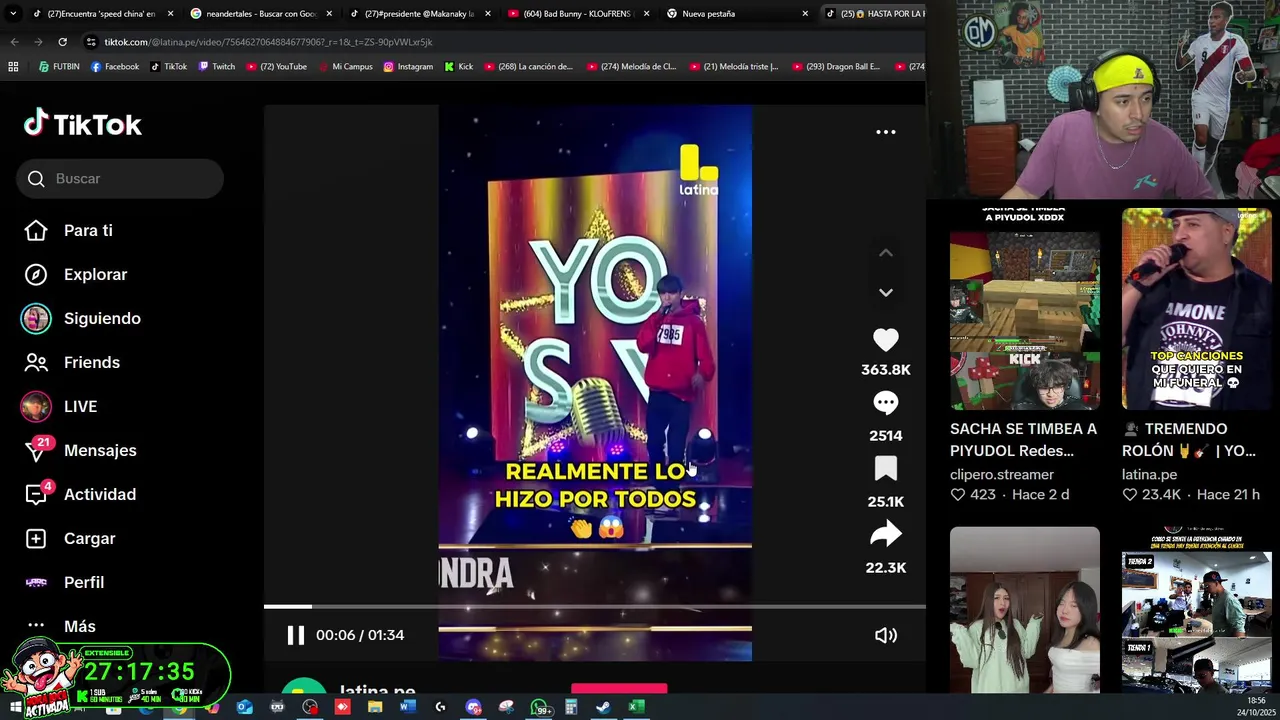Open the Instagram bookmark
The height and width of the screenshot is (720, 1280).
(408, 67)
